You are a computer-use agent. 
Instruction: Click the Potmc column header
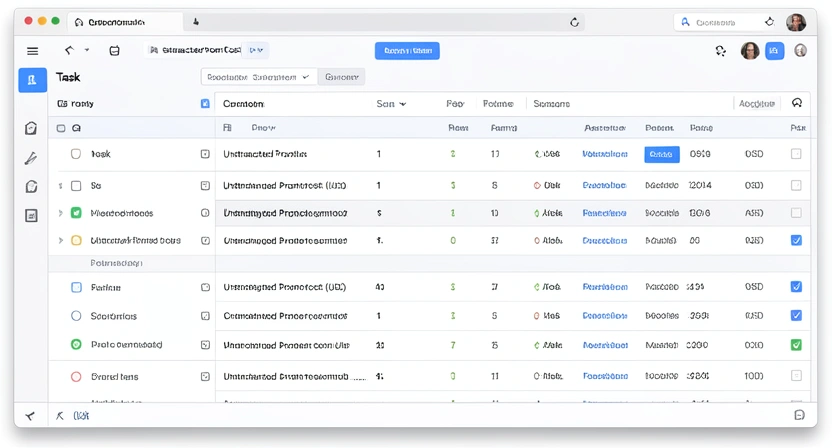point(498,104)
